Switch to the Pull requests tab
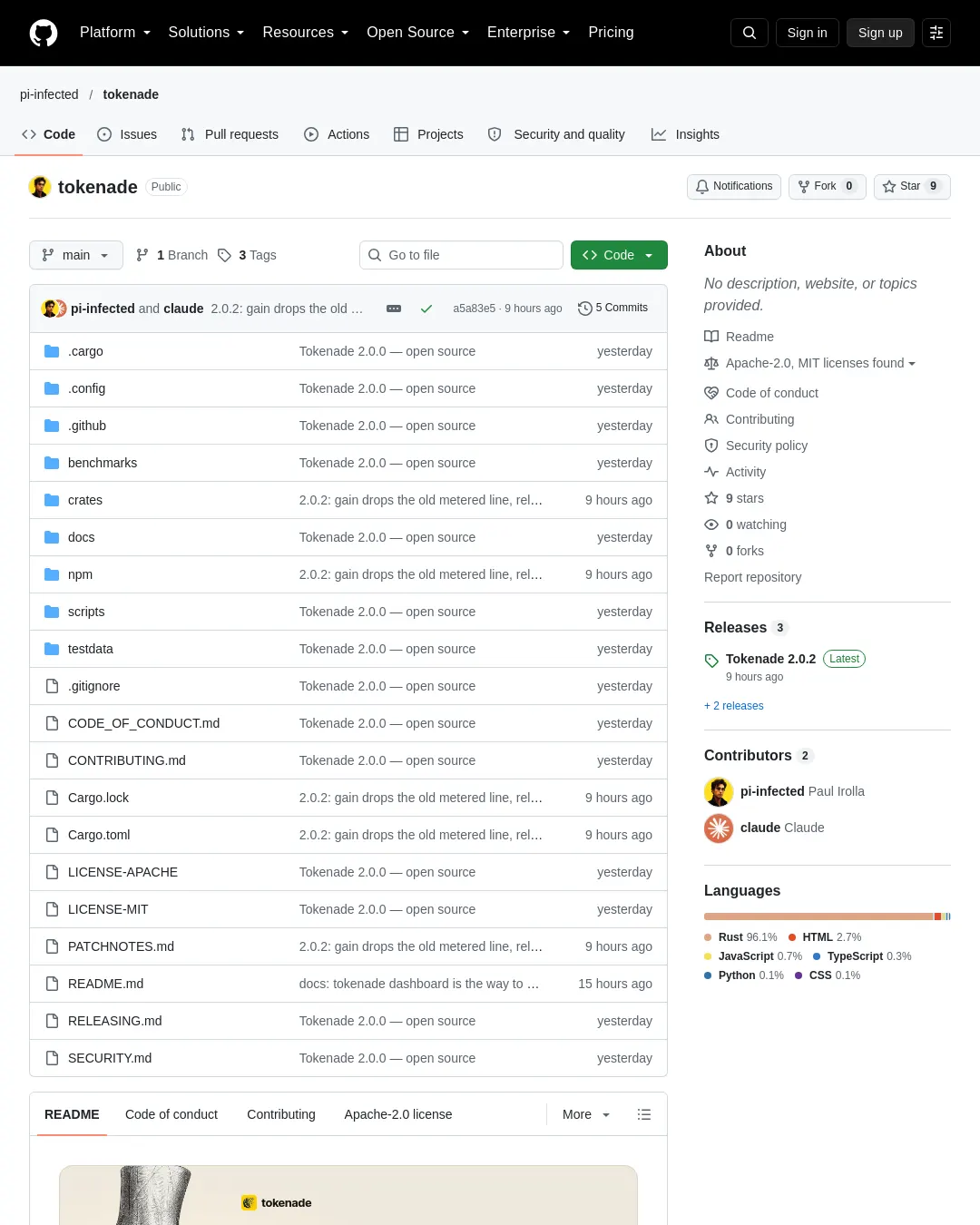Screen dimensions: 980x1225 click(x=230, y=134)
